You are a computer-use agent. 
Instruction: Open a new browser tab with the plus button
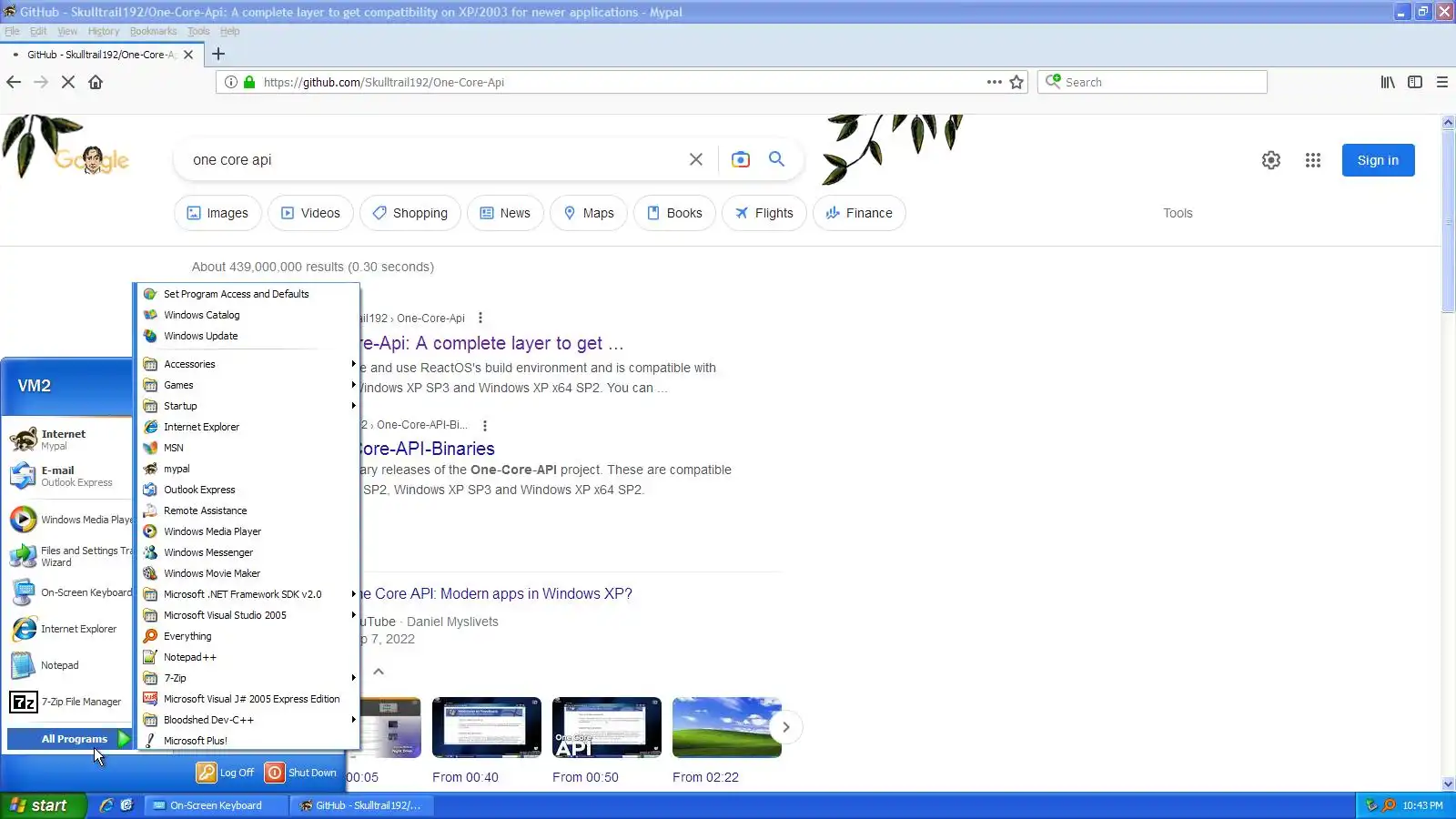click(218, 54)
